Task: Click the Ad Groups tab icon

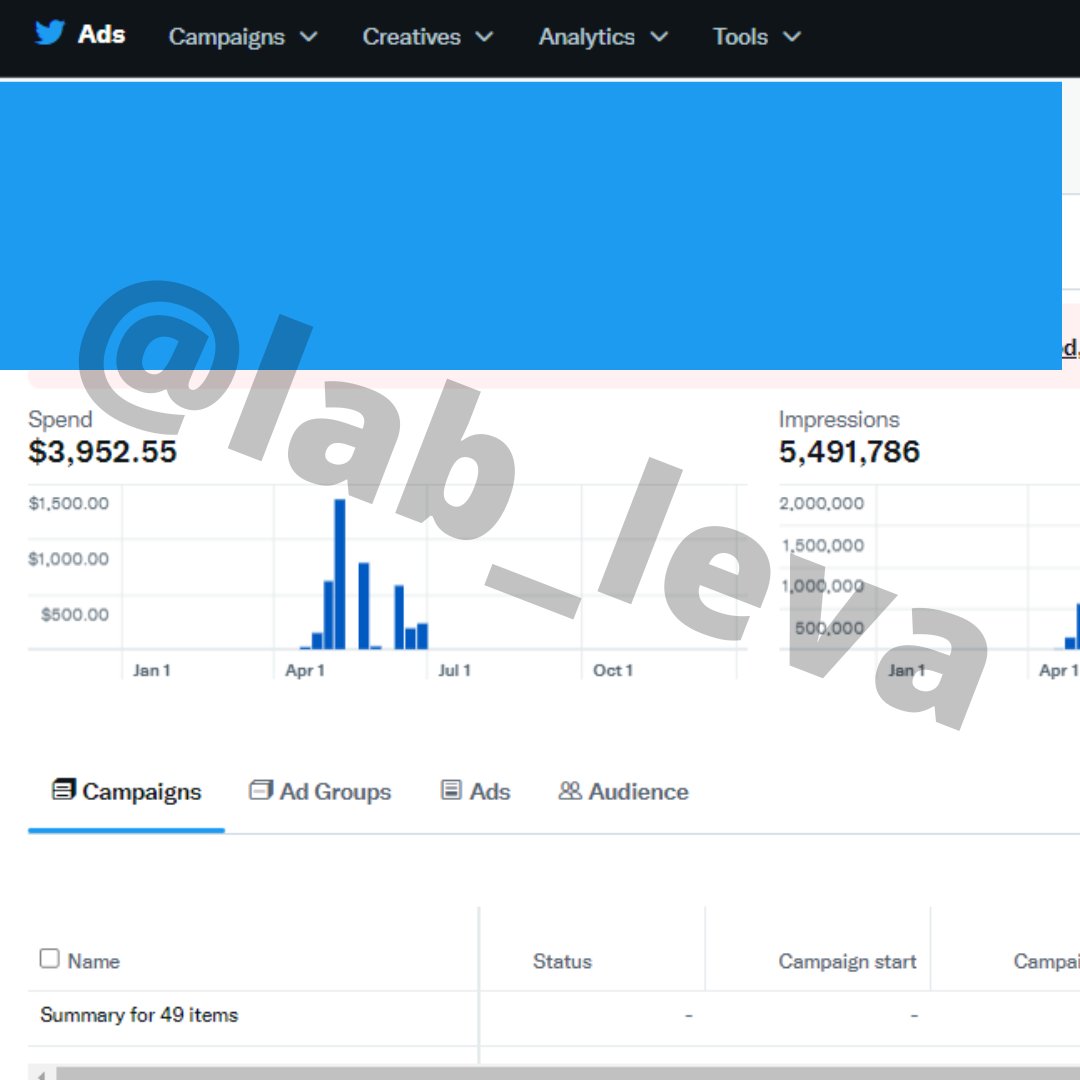Action: point(260,789)
